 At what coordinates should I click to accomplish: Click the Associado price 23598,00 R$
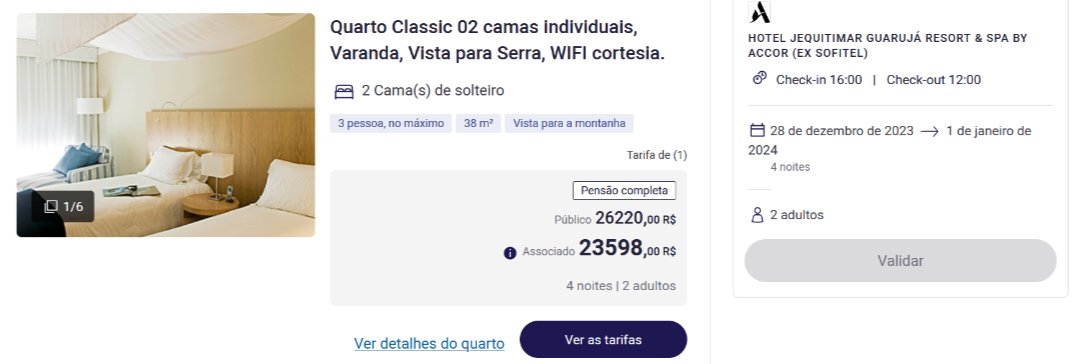coord(627,248)
